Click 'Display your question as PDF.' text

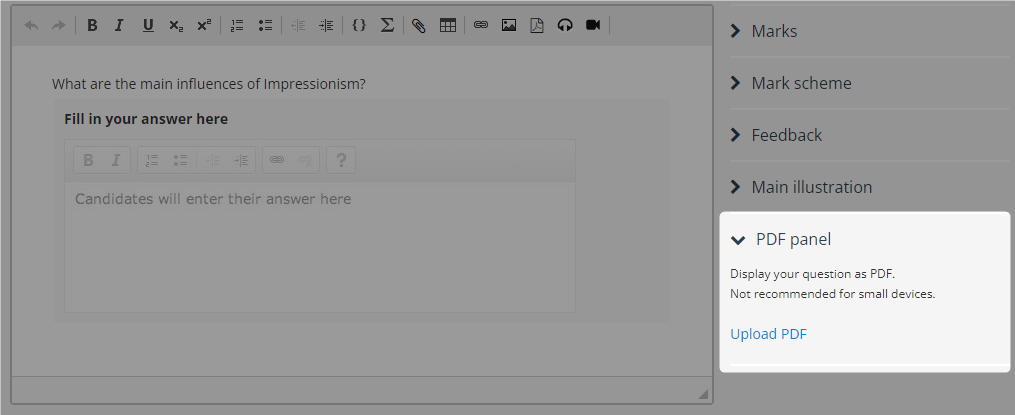812,274
